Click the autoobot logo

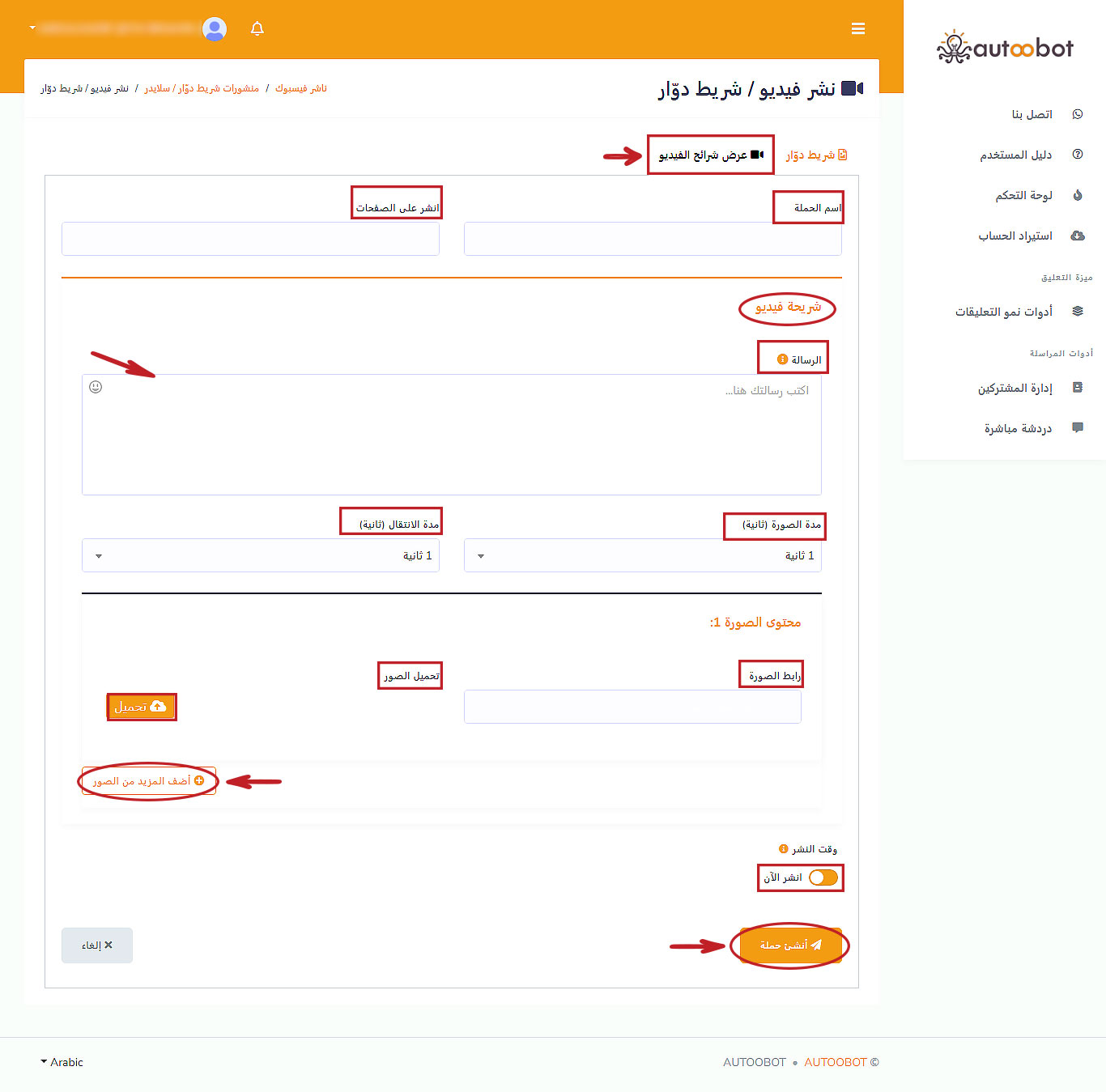[1005, 48]
